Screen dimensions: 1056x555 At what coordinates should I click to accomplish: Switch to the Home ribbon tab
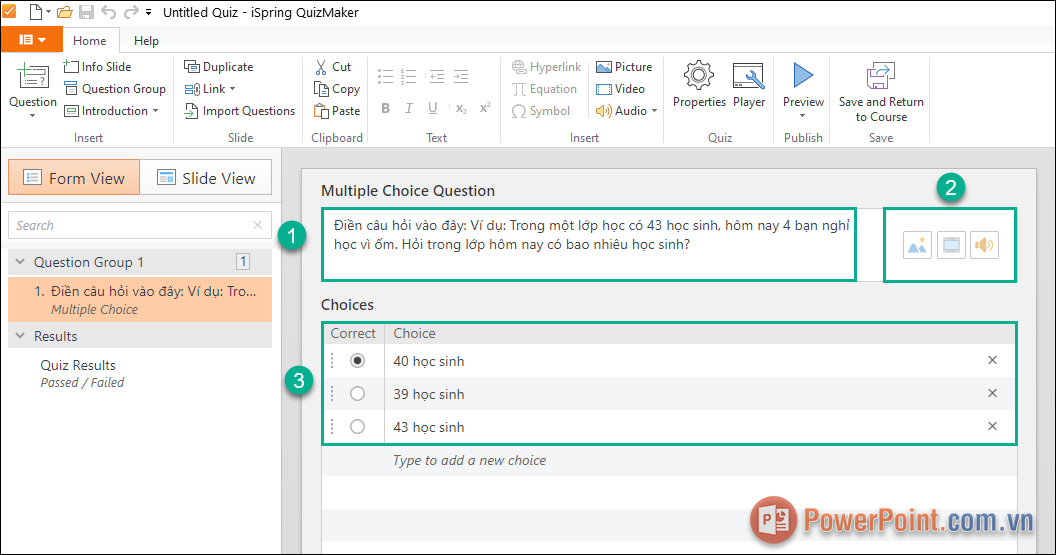point(90,40)
